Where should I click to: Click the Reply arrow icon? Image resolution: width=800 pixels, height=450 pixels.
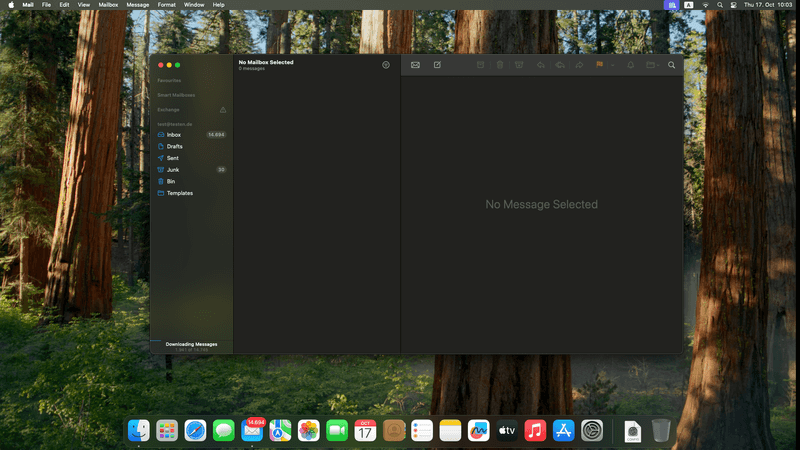pos(541,65)
